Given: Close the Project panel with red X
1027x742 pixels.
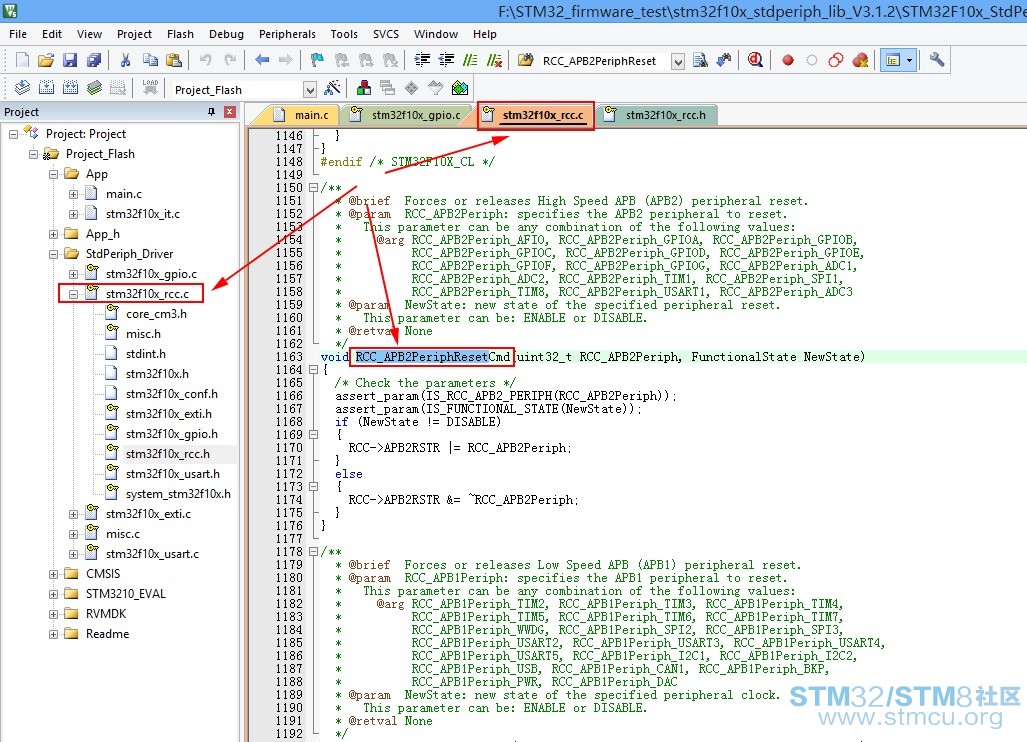Looking at the screenshot, I should [229, 112].
